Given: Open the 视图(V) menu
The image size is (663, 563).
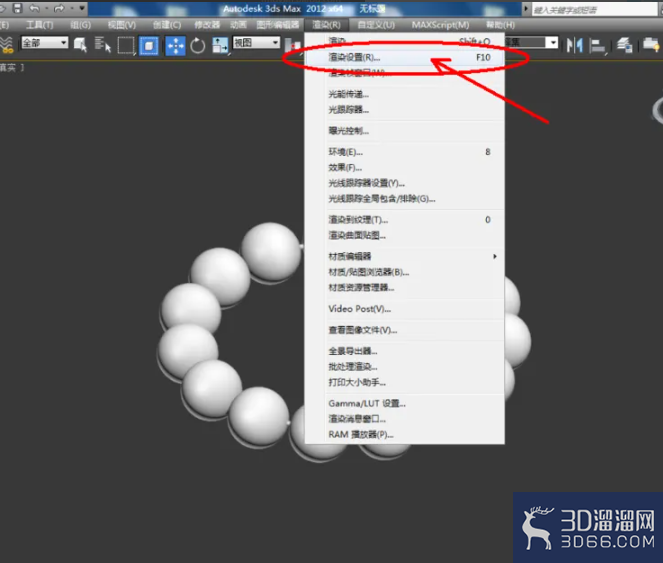Looking at the screenshot, I should [122, 25].
